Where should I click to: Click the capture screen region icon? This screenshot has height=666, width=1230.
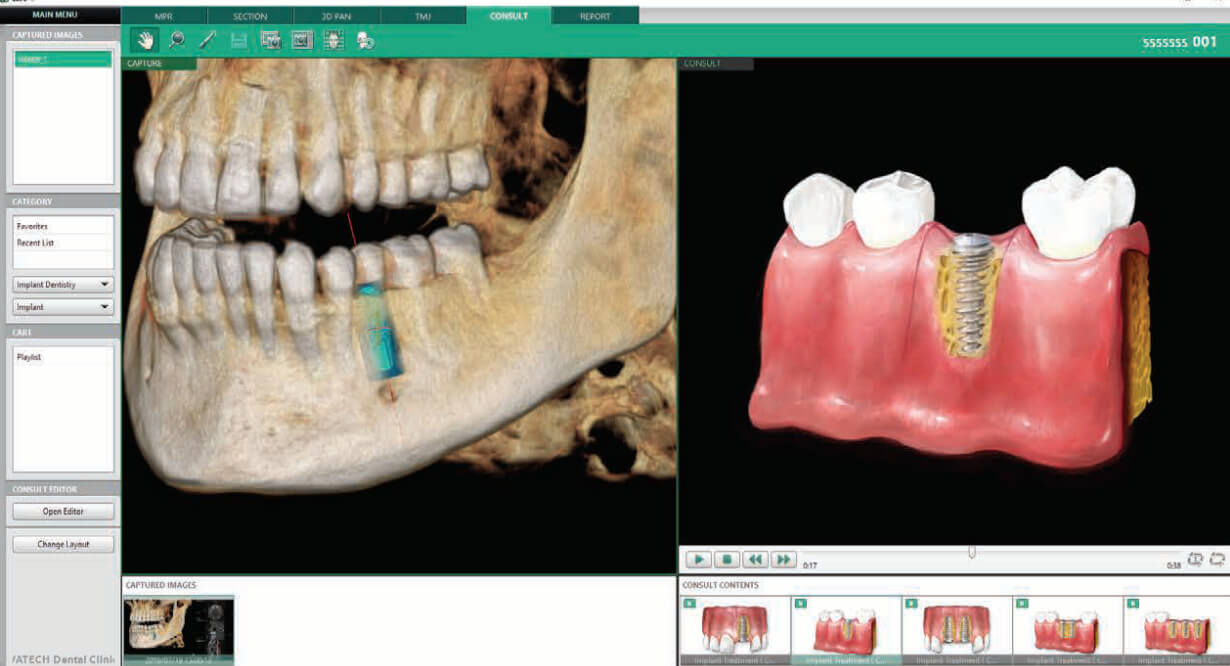(301, 40)
